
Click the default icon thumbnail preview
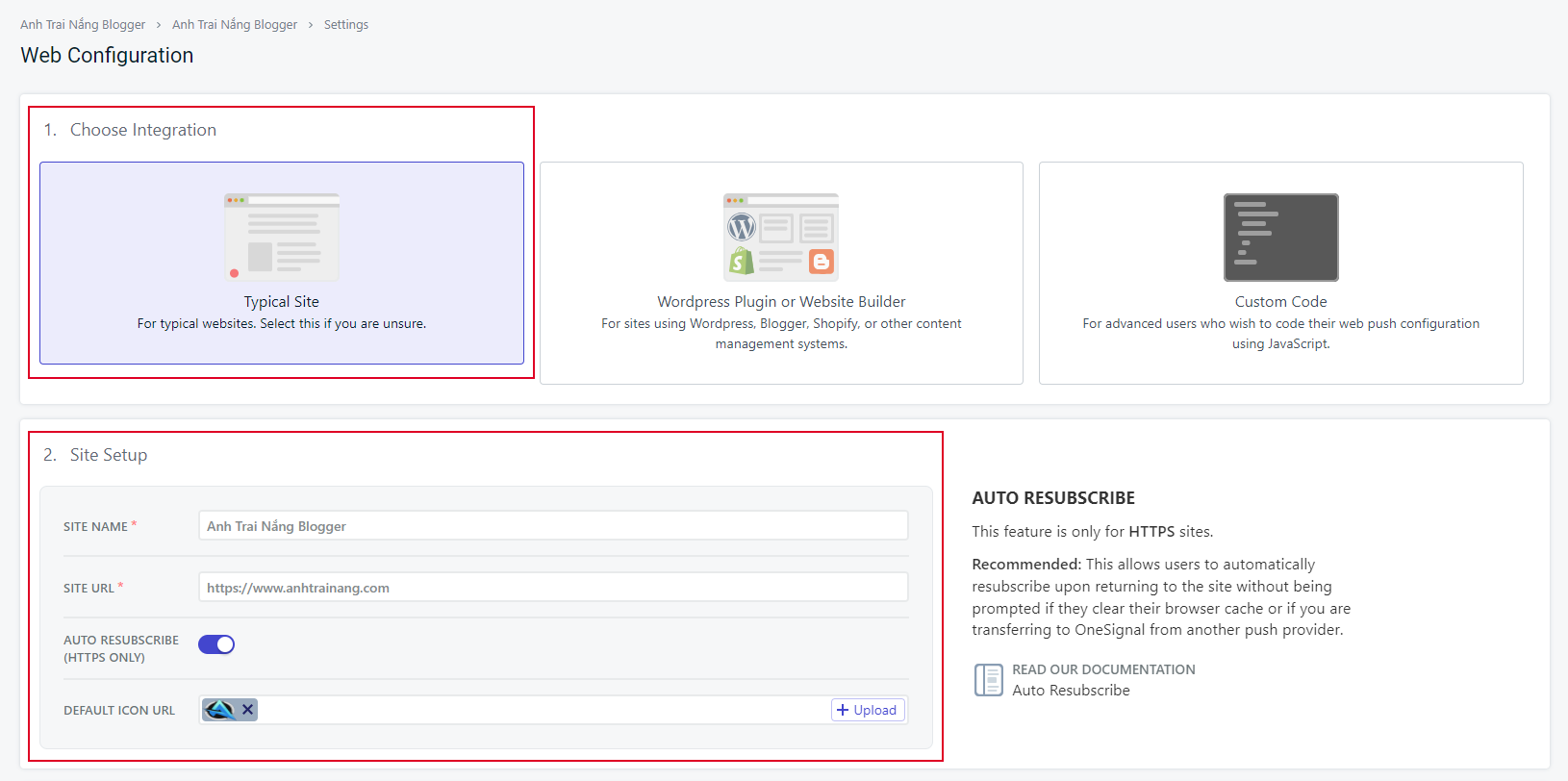[x=220, y=710]
